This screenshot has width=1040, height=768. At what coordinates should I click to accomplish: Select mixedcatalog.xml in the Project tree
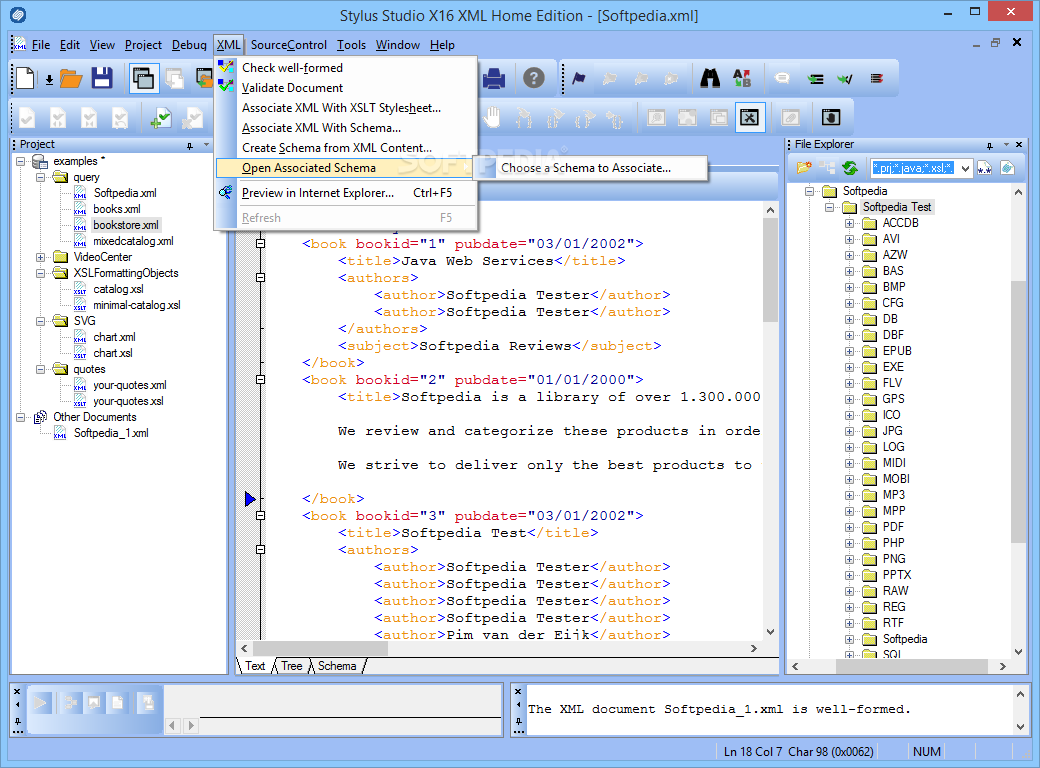click(x=133, y=241)
